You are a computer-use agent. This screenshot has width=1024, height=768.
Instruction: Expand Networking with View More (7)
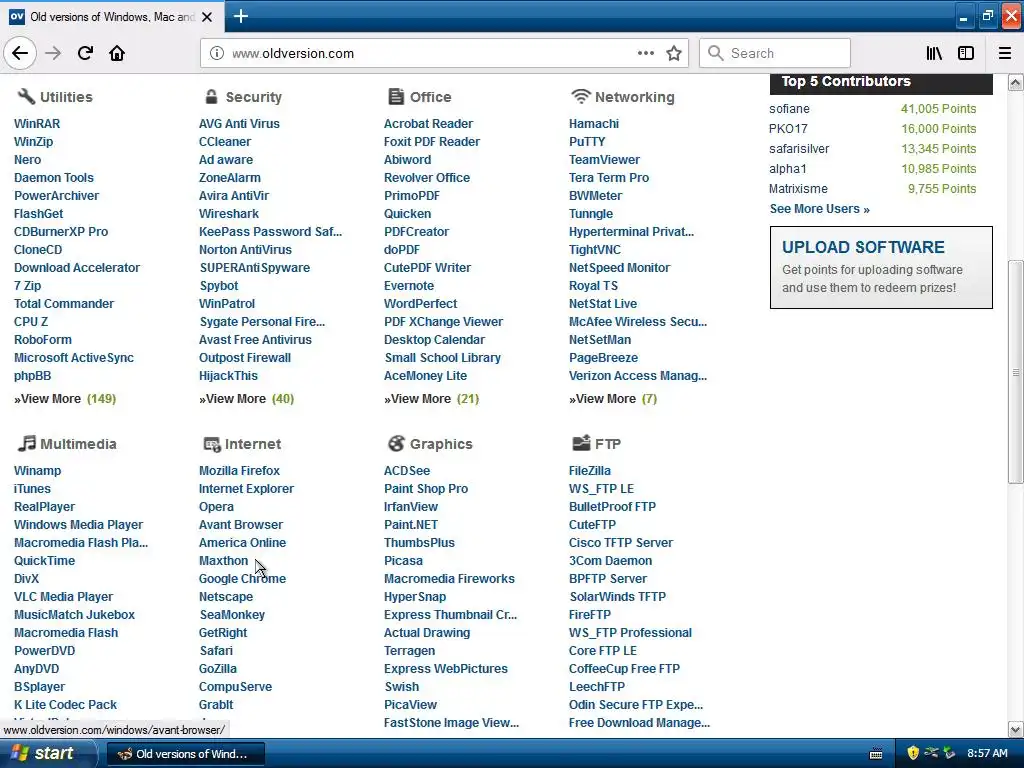(x=613, y=398)
